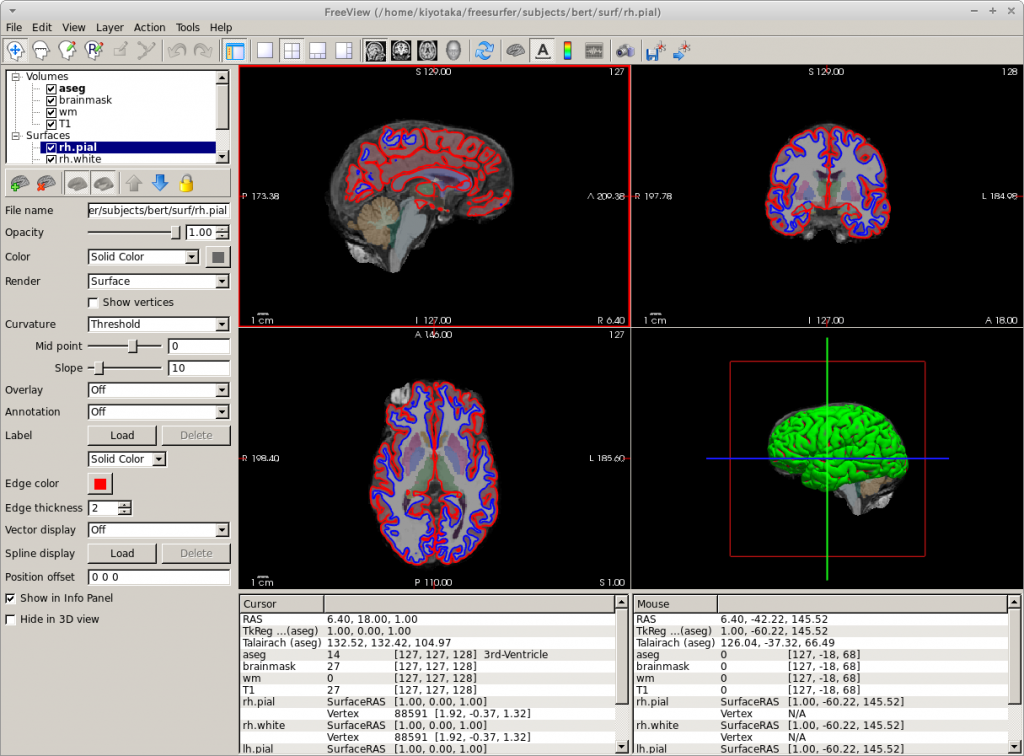Open the Layer menu

(x=110, y=27)
